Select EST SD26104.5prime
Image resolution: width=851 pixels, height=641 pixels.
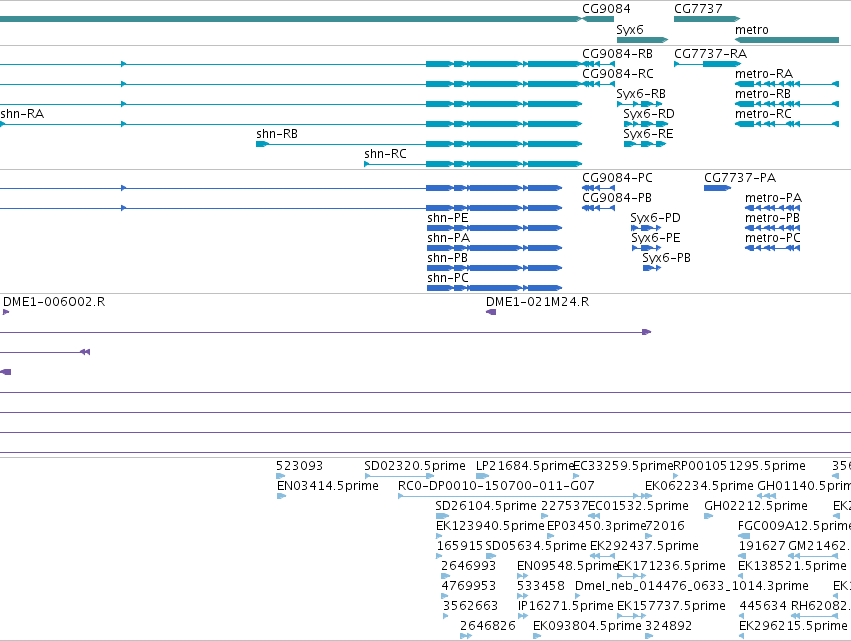pos(442,516)
